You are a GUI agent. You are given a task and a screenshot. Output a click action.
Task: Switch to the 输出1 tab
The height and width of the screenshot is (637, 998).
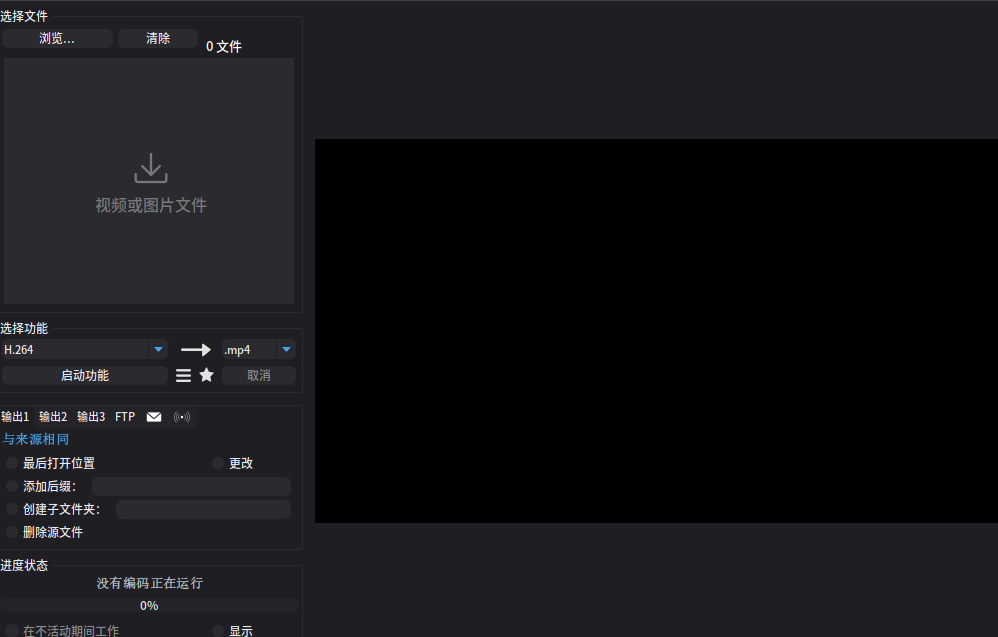tap(15, 417)
